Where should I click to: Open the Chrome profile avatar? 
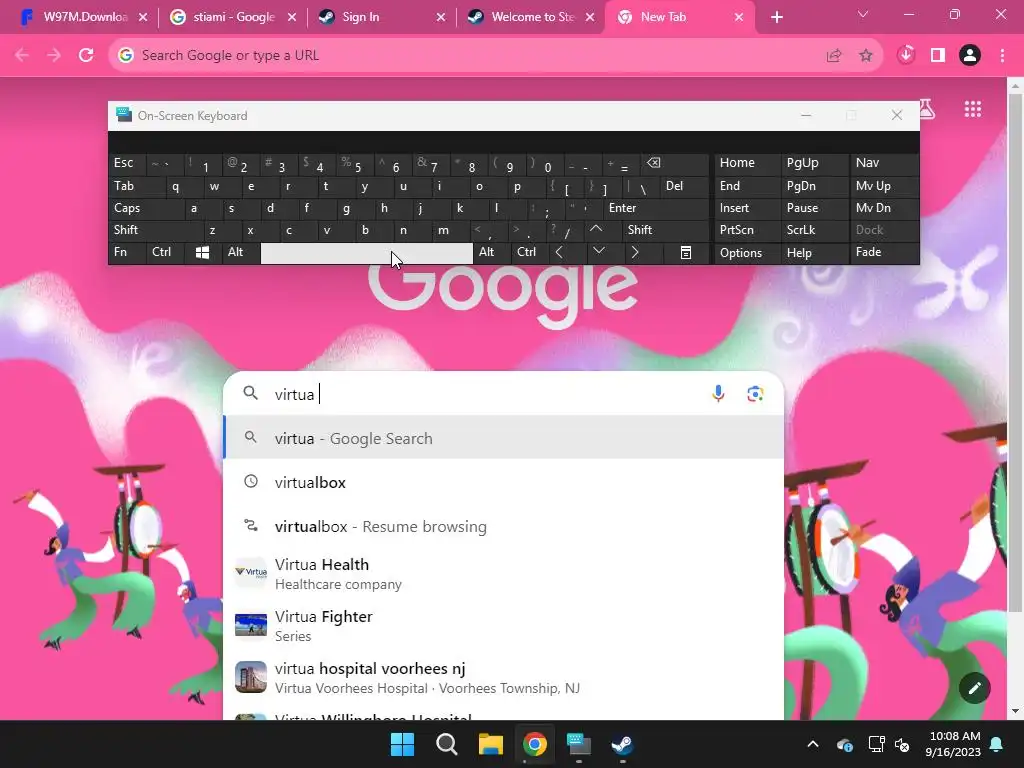pos(970,56)
